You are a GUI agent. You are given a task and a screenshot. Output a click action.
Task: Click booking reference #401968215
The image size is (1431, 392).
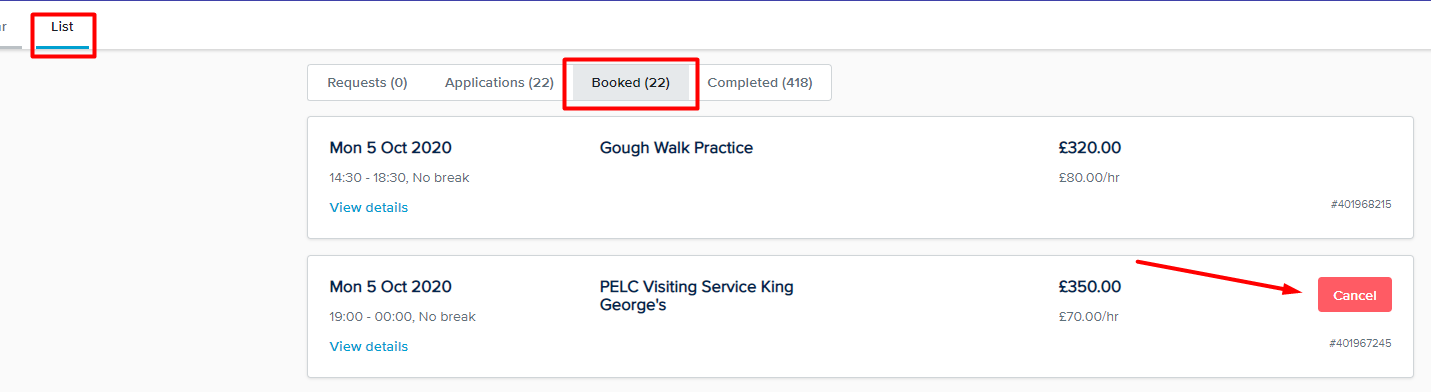(1361, 204)
